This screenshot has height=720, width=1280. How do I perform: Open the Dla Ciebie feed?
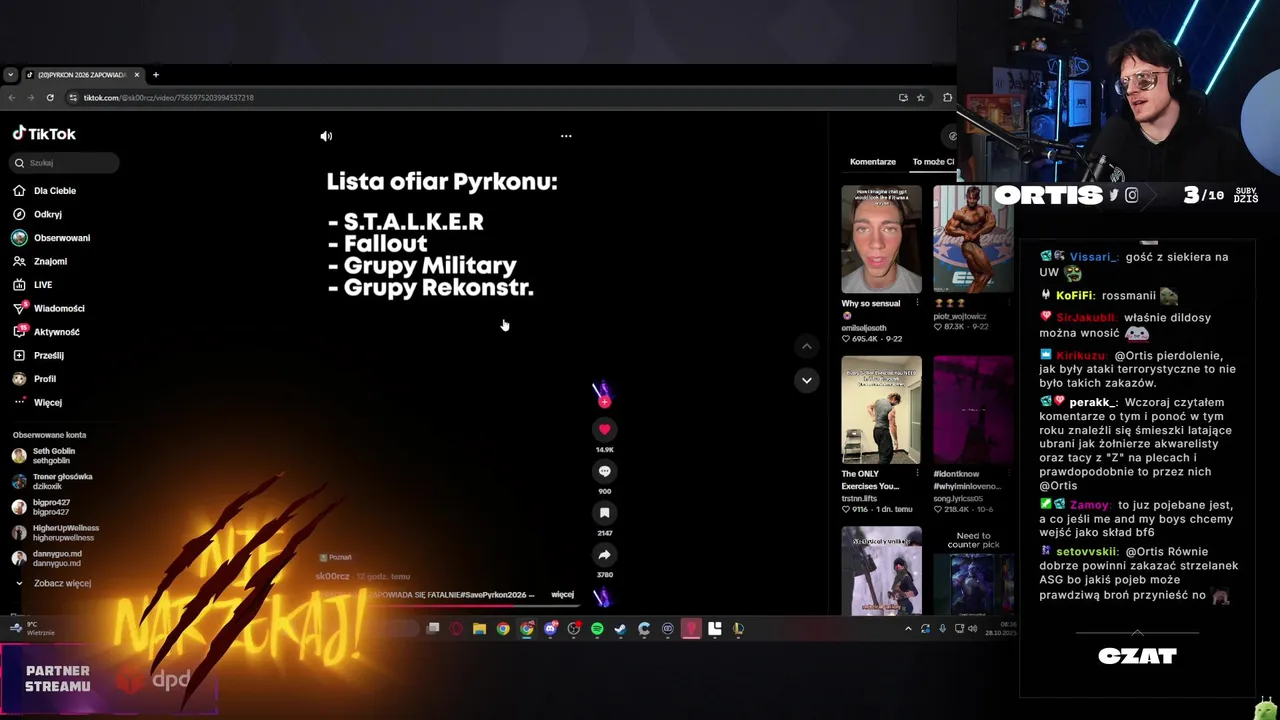pyautogui.click(x=45, y=190)
